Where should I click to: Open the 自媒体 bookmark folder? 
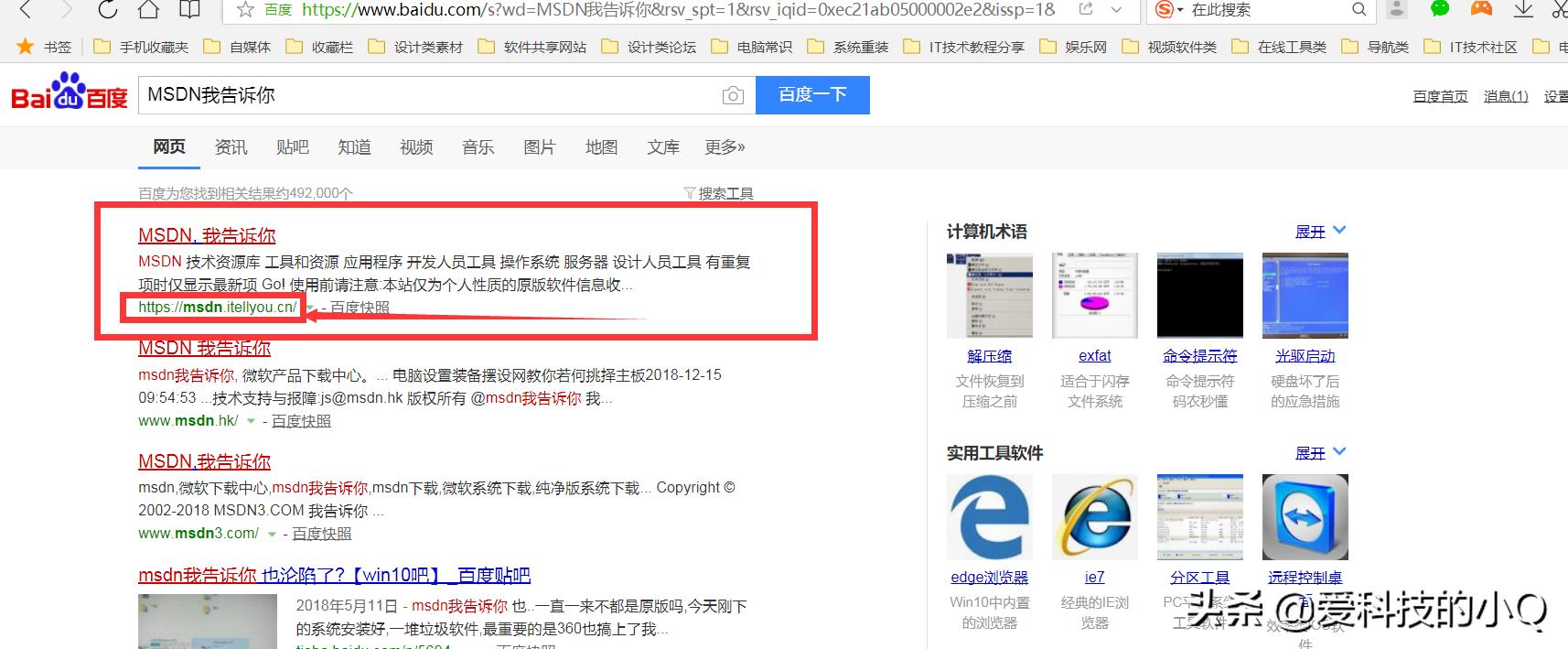[x=237, y=47]
